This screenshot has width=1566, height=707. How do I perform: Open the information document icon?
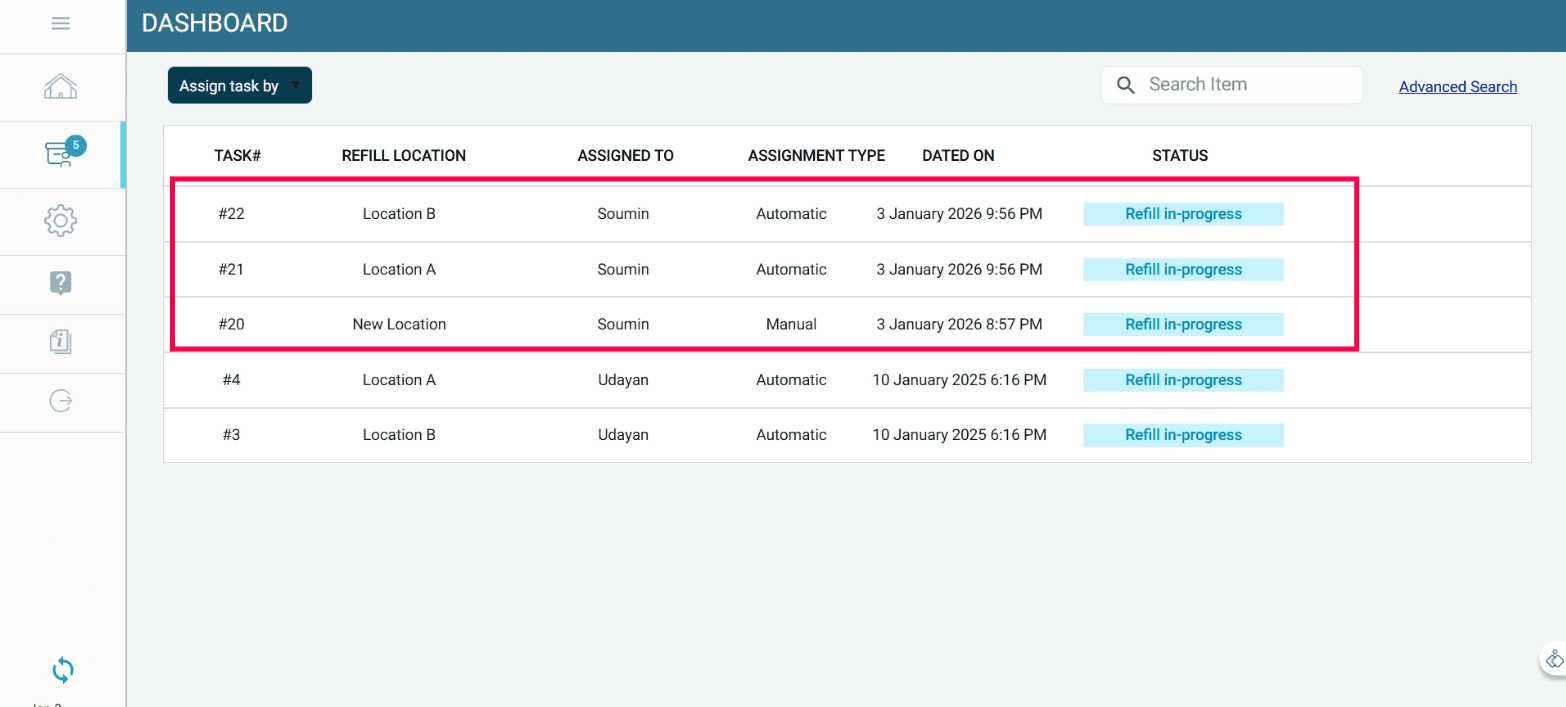pos(61,342)
